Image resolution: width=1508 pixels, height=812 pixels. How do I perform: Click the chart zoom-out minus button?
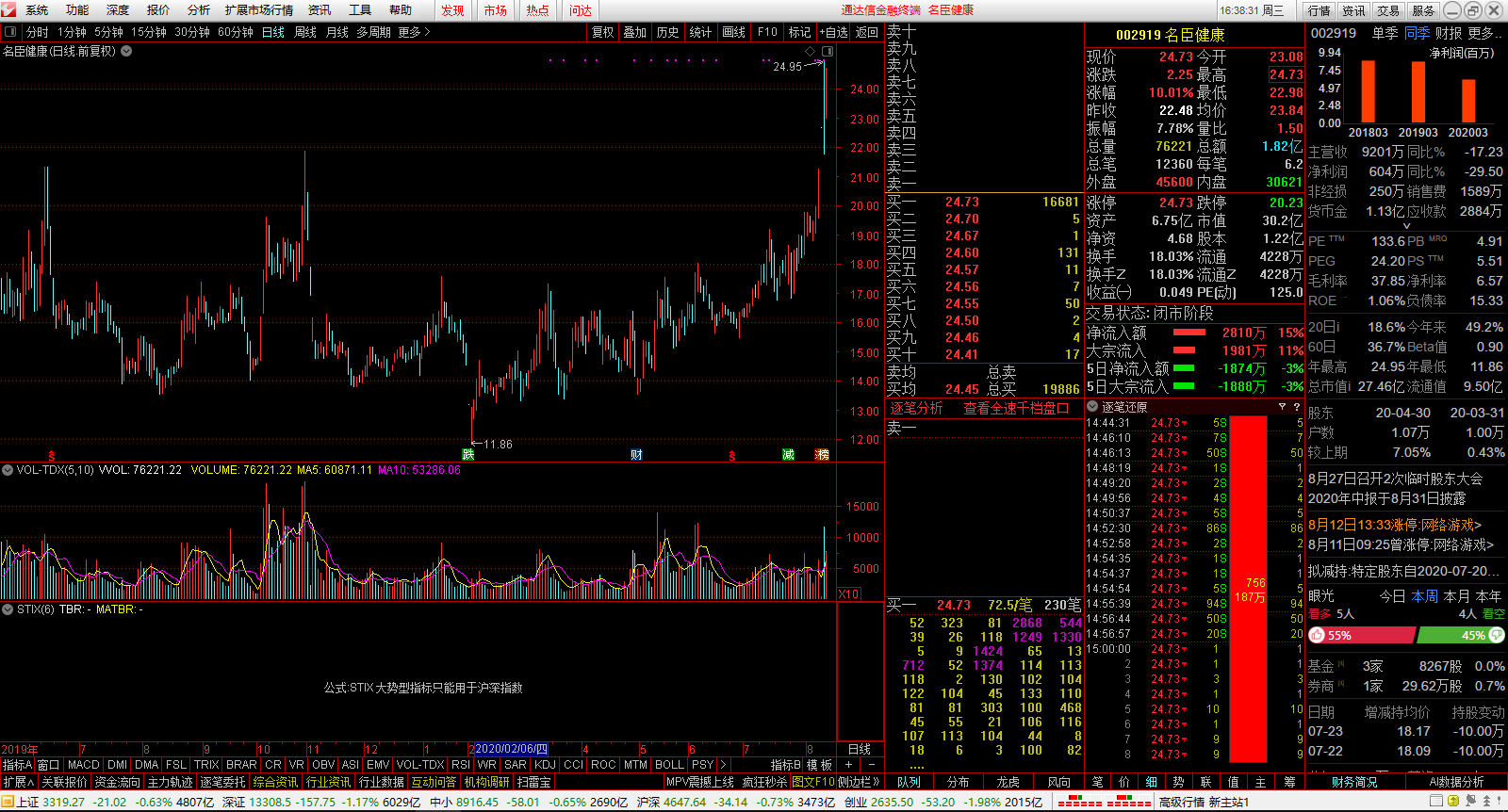pos(872,765)
